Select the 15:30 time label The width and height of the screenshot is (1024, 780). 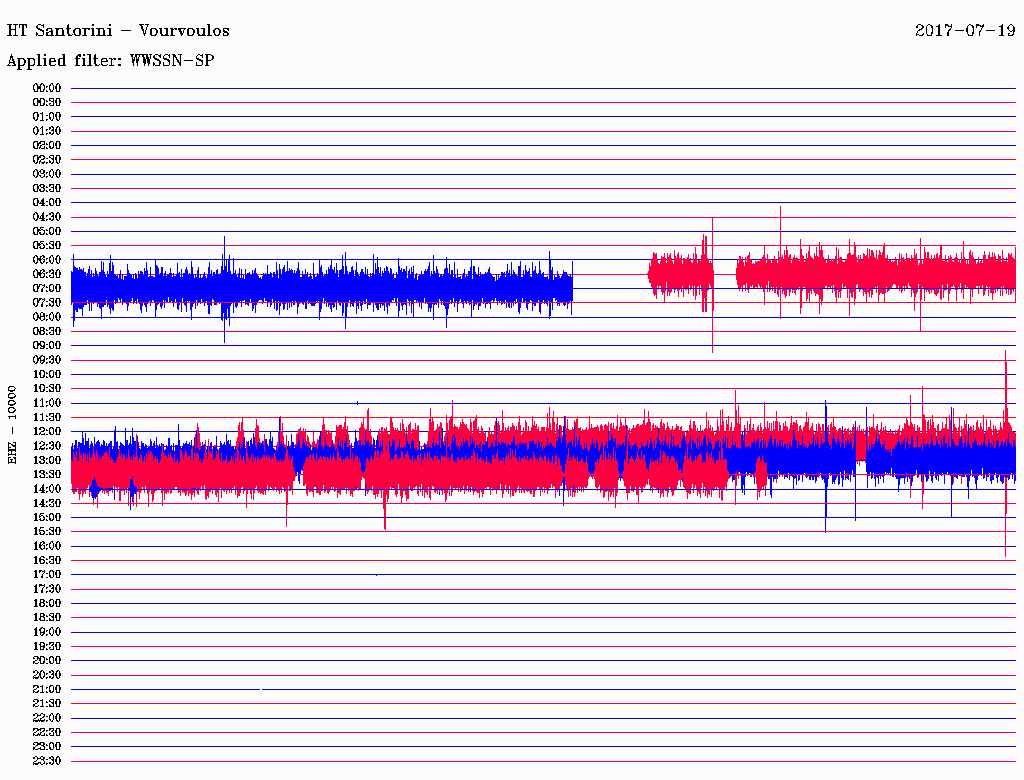tap(47, 532)
